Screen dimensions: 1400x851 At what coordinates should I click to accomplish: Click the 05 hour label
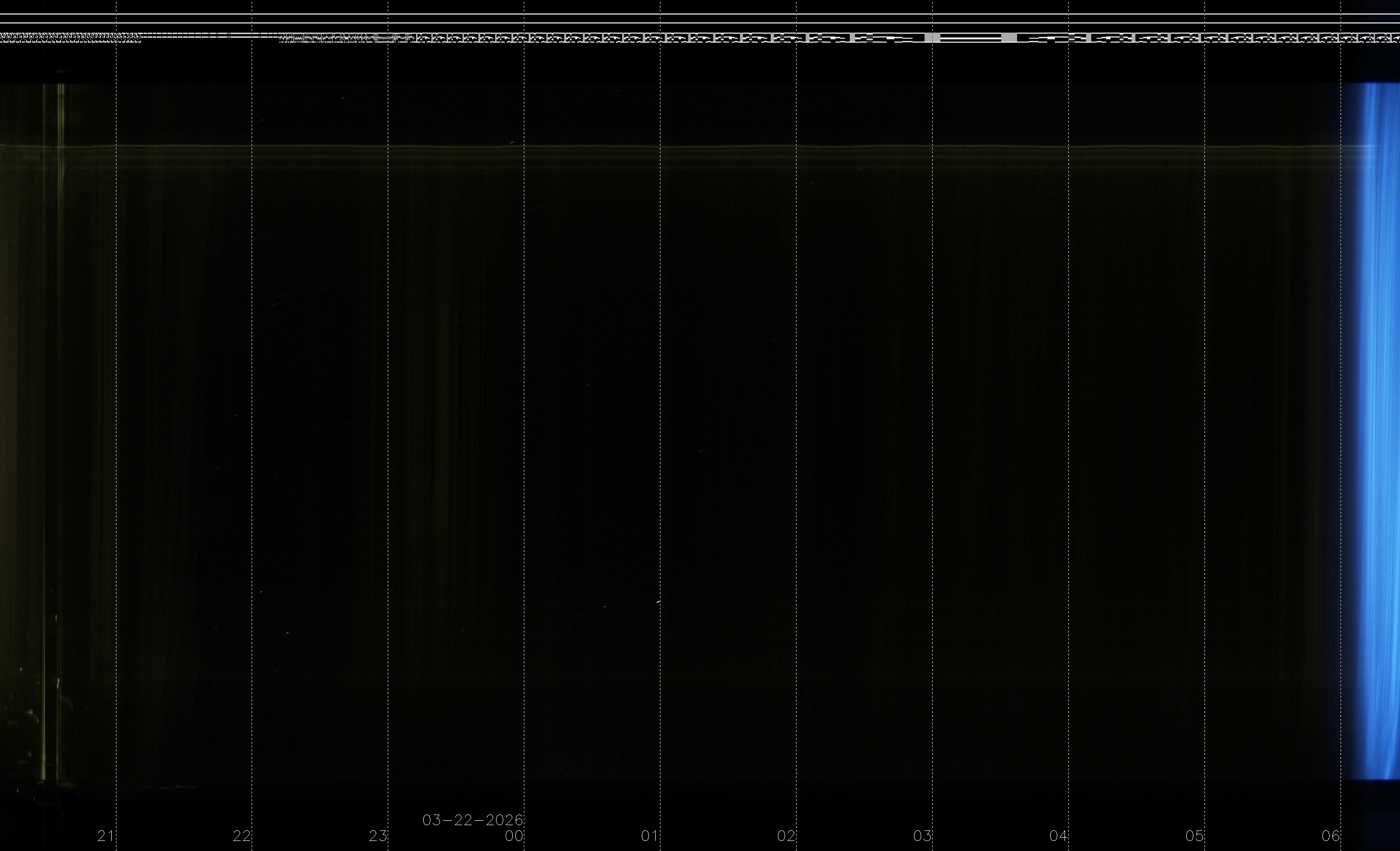(x=1194, y=836)
